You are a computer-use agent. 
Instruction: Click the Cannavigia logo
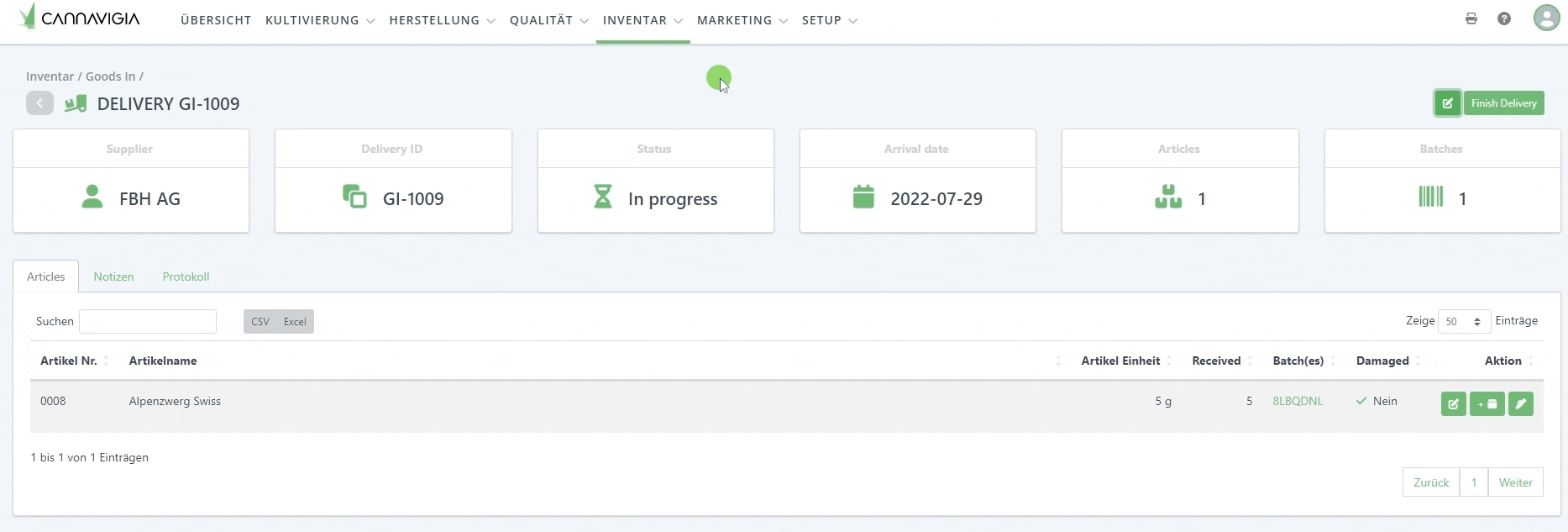[80, 18]
